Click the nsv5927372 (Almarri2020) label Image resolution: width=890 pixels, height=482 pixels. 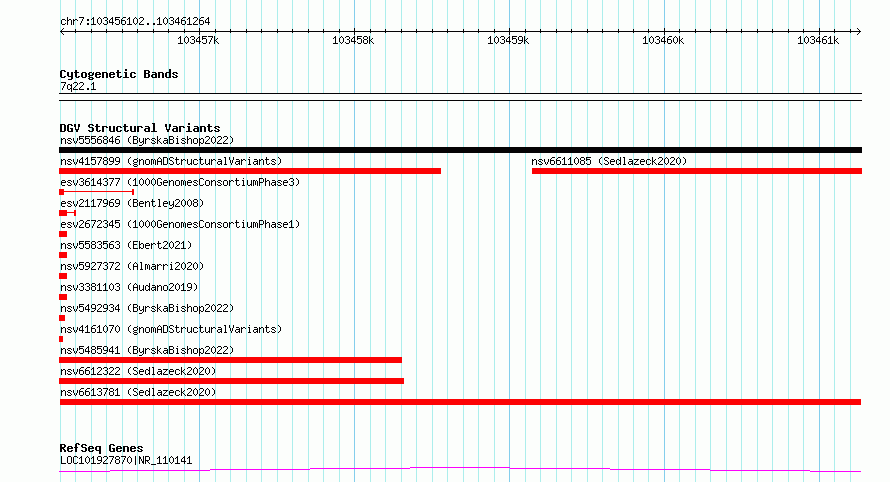click(x=132, y=266)
